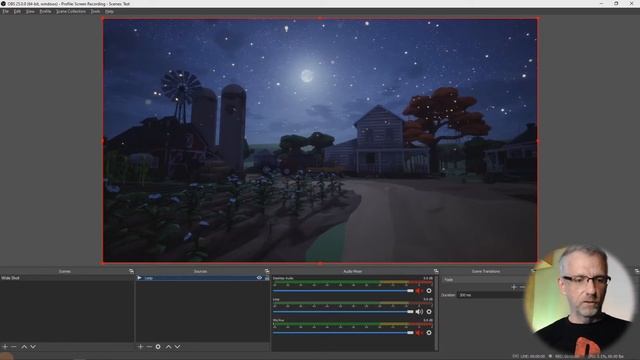Unmute the Mic/Aux speaker icon

(x=419, y=333)
